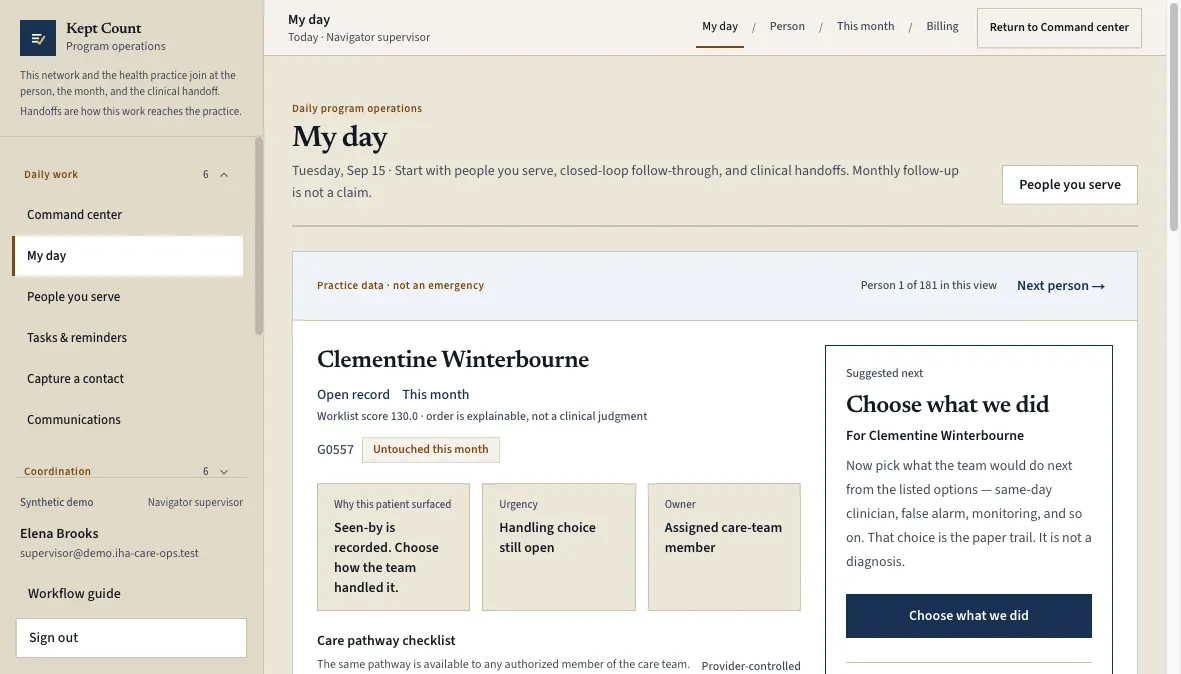This screenshot has height=674, width=1181.
Task: Switch to the Person tab
Action: tap(787, 26)
